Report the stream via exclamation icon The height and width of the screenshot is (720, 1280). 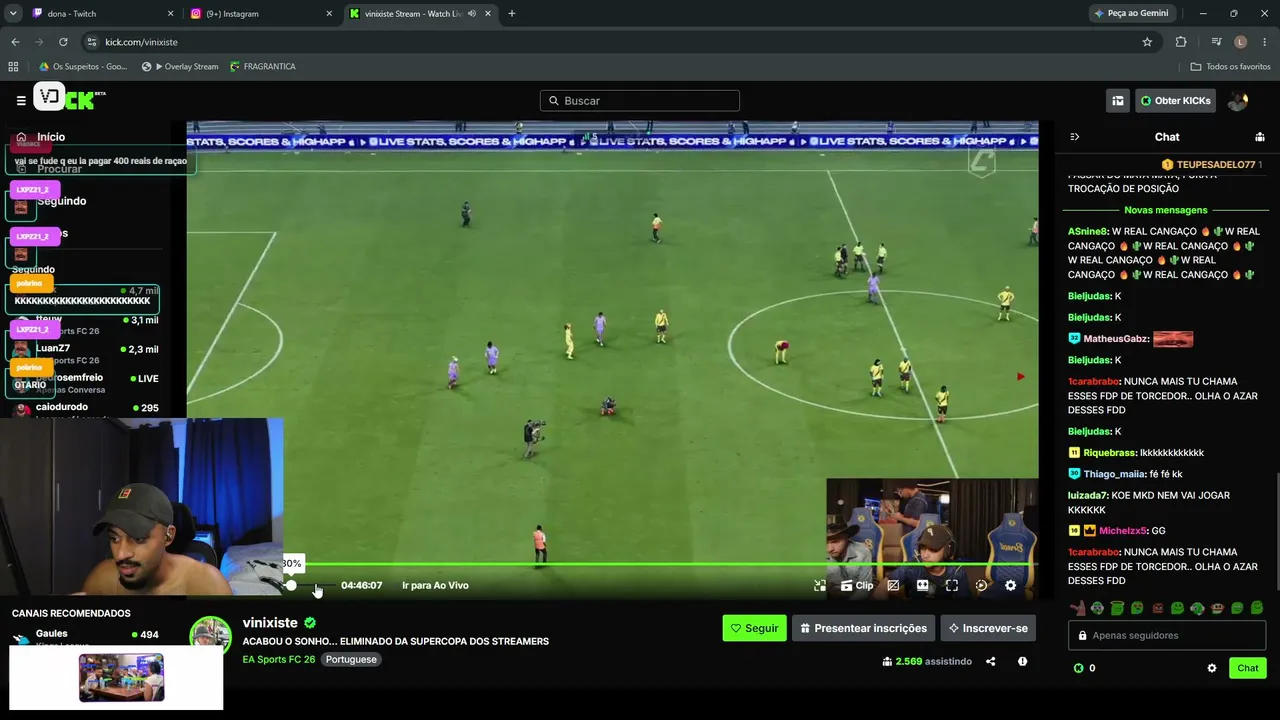click(1022, 661)
